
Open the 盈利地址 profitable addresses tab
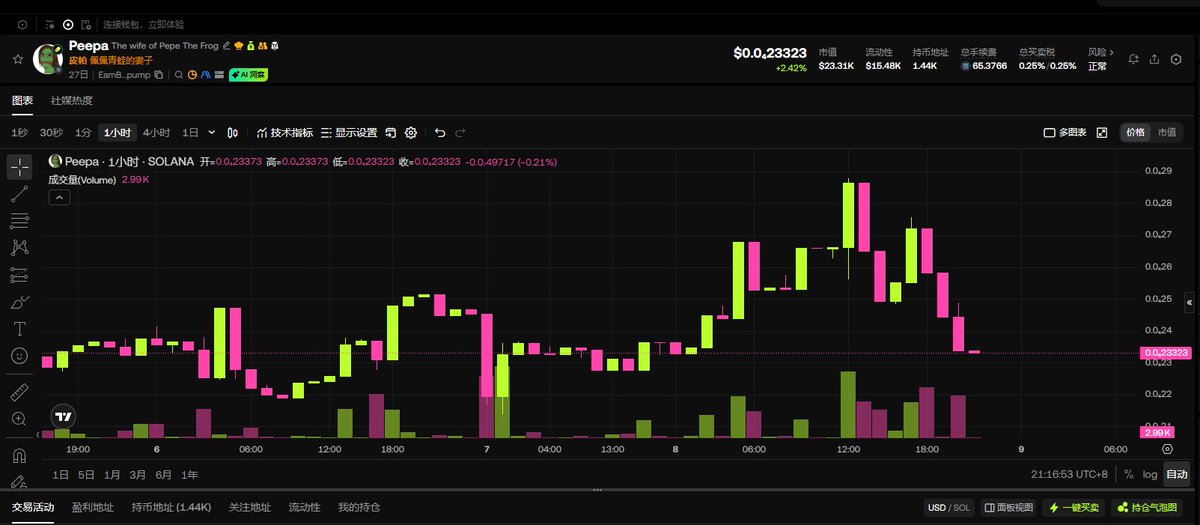92,507
